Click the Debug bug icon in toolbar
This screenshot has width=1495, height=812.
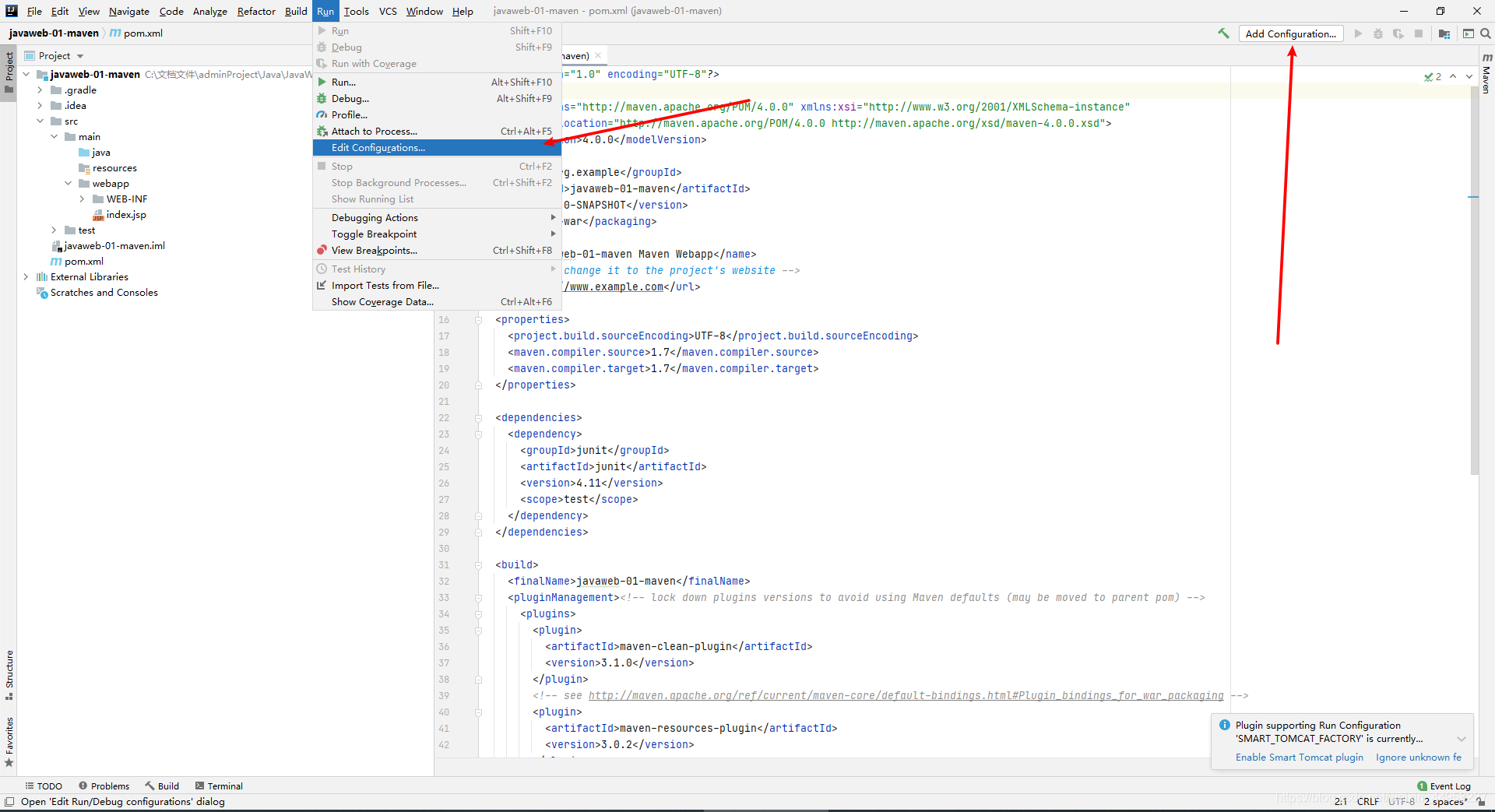(x=1378, y=33)
